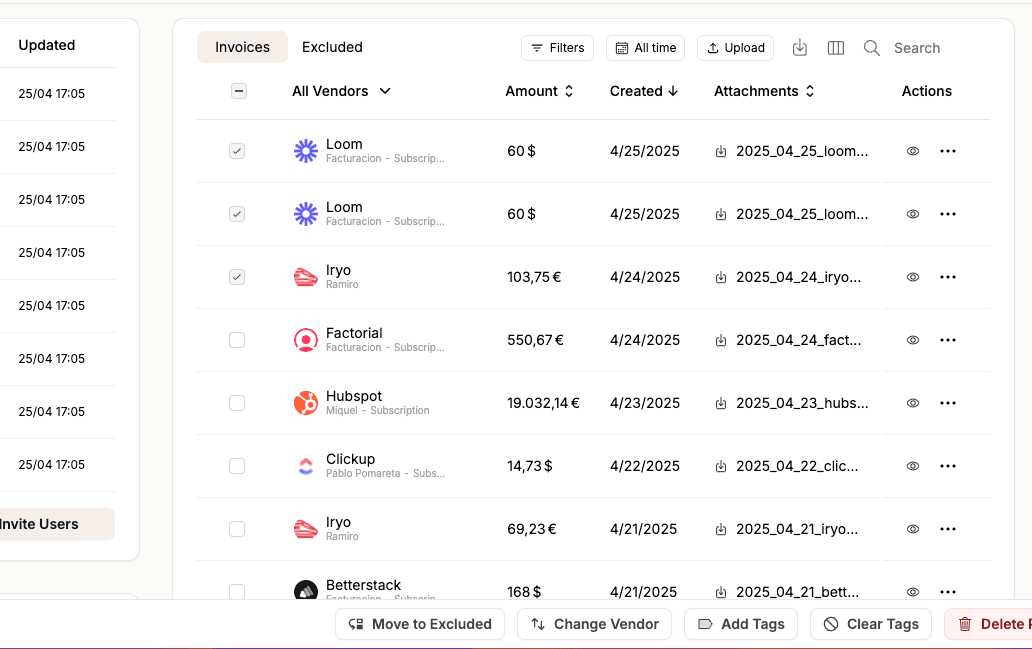Download the Clickup invoice attachment icon
Screen dimensions: 1032x649
pos(721,466)
